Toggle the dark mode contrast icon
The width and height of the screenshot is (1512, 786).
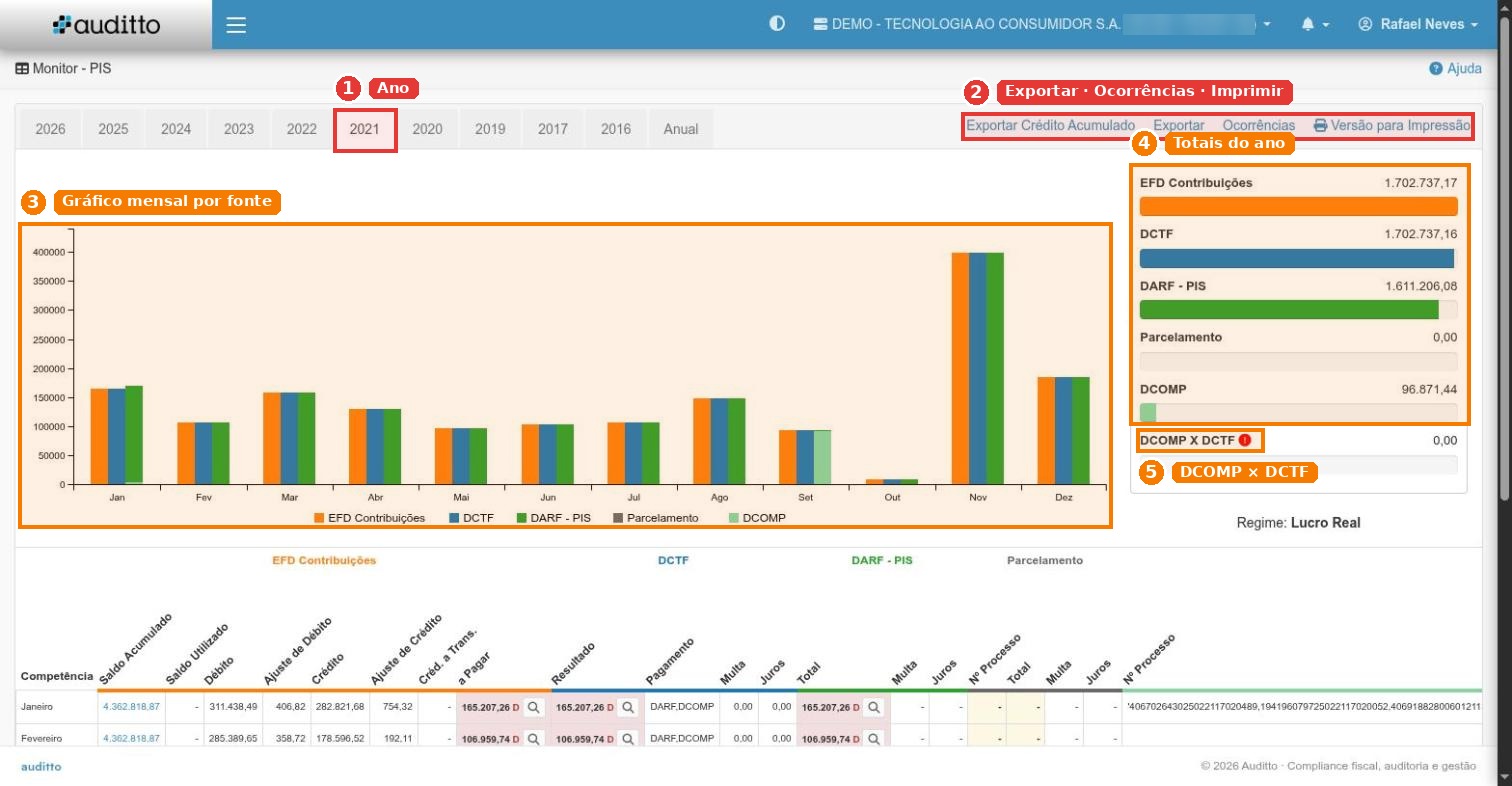[x=777, y=24]
